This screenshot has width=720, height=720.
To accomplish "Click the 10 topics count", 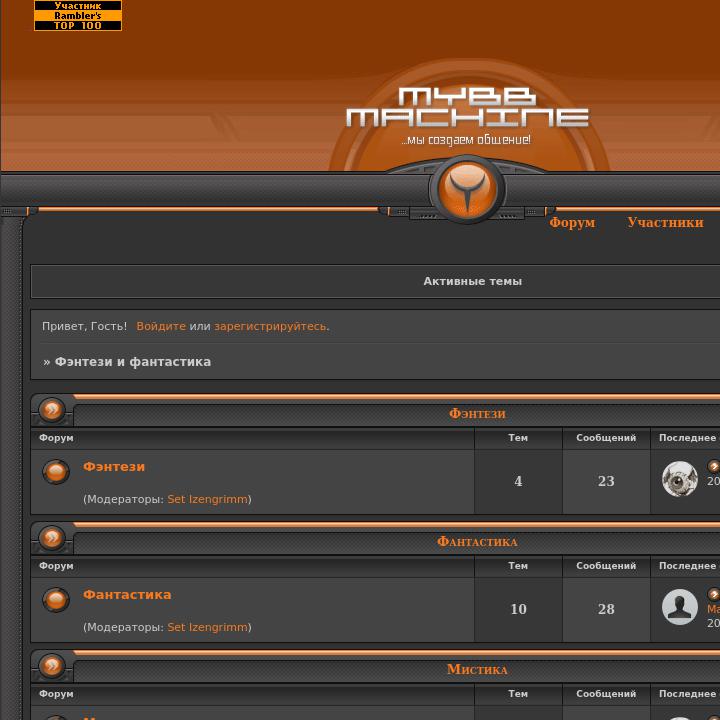I will coord(518,609).
